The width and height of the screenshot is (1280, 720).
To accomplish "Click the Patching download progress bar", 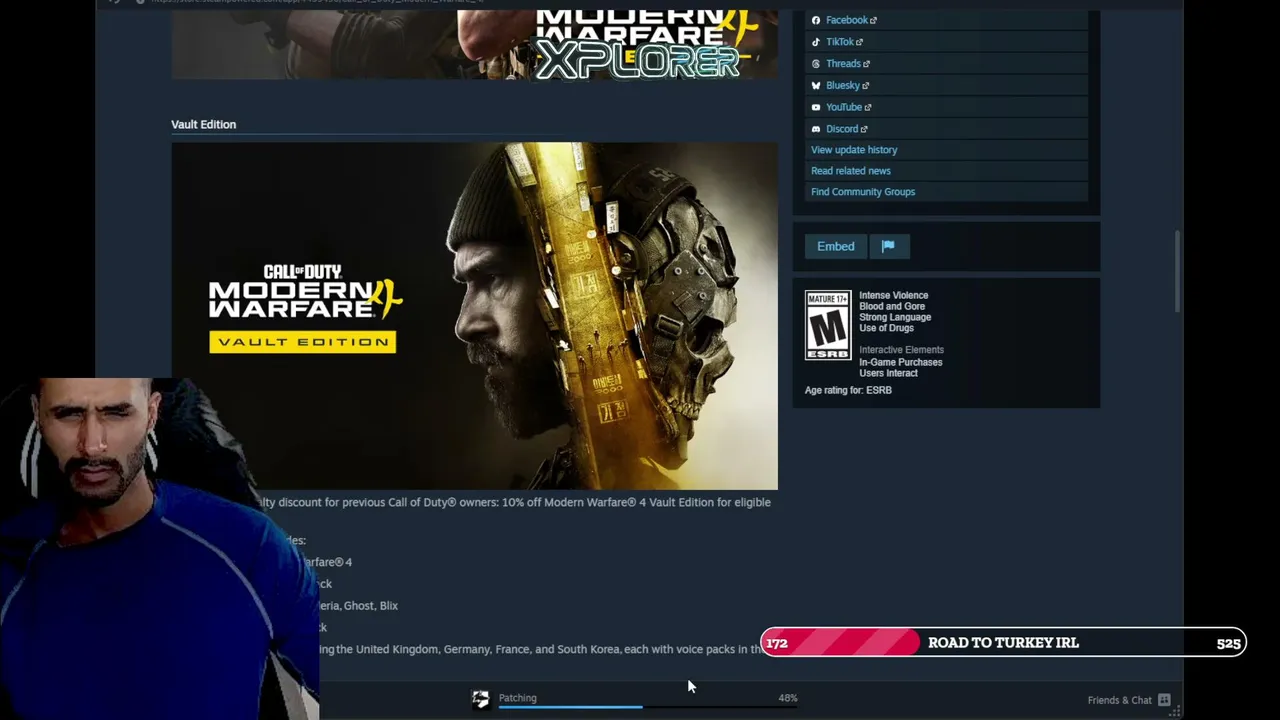I will click(x=648, y=707).
